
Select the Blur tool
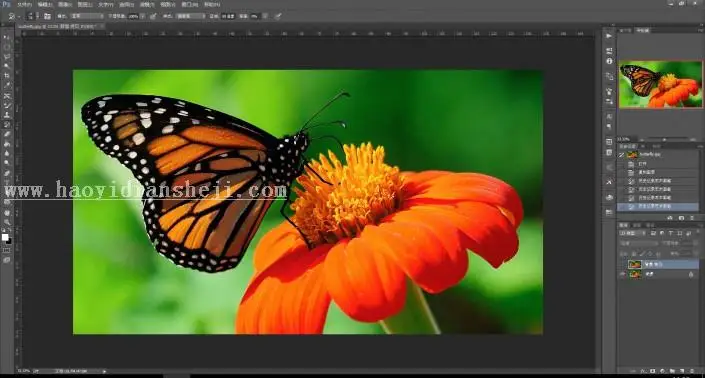coord(7,153)
